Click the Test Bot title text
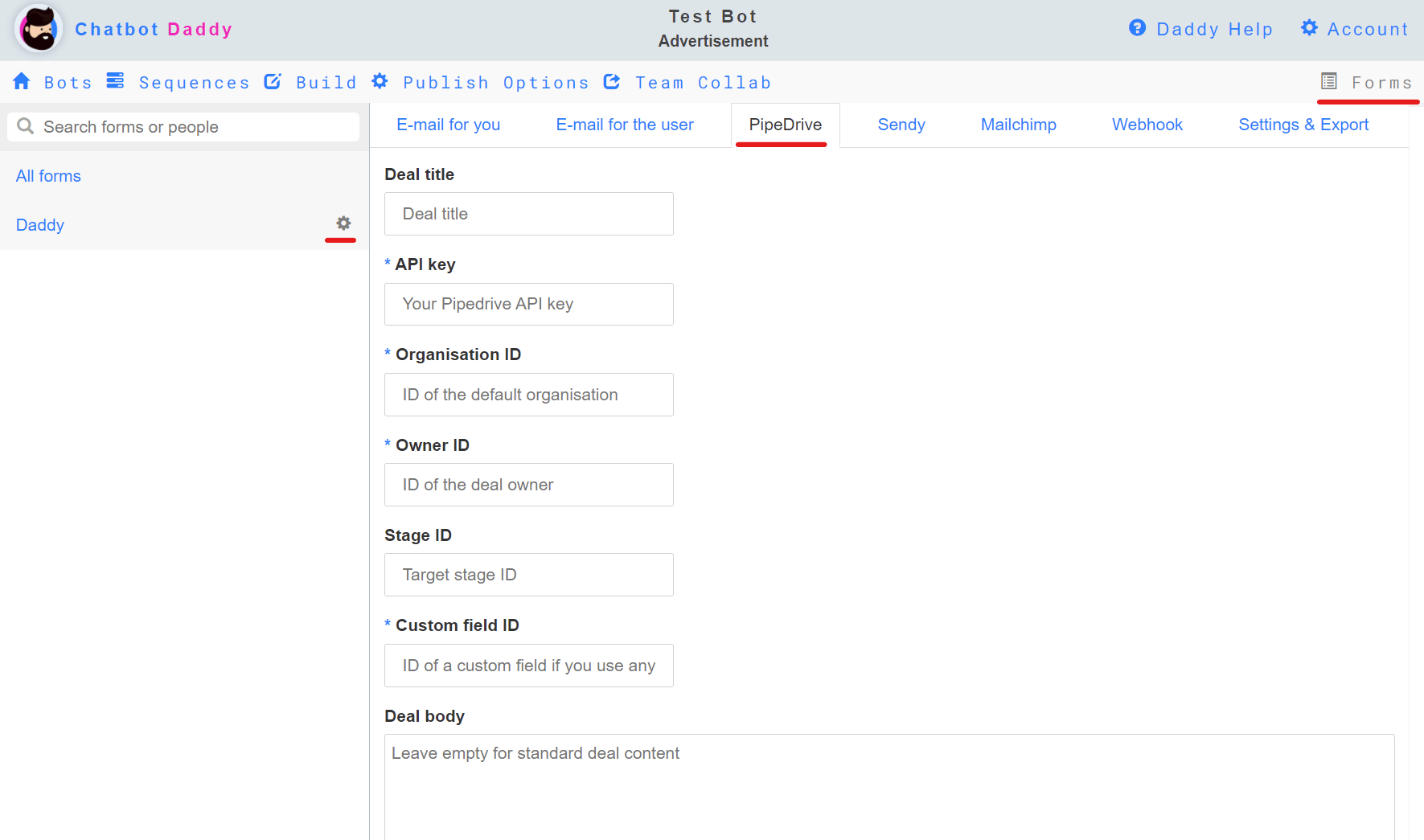The image size is (1424, 840). pos(713,16)
